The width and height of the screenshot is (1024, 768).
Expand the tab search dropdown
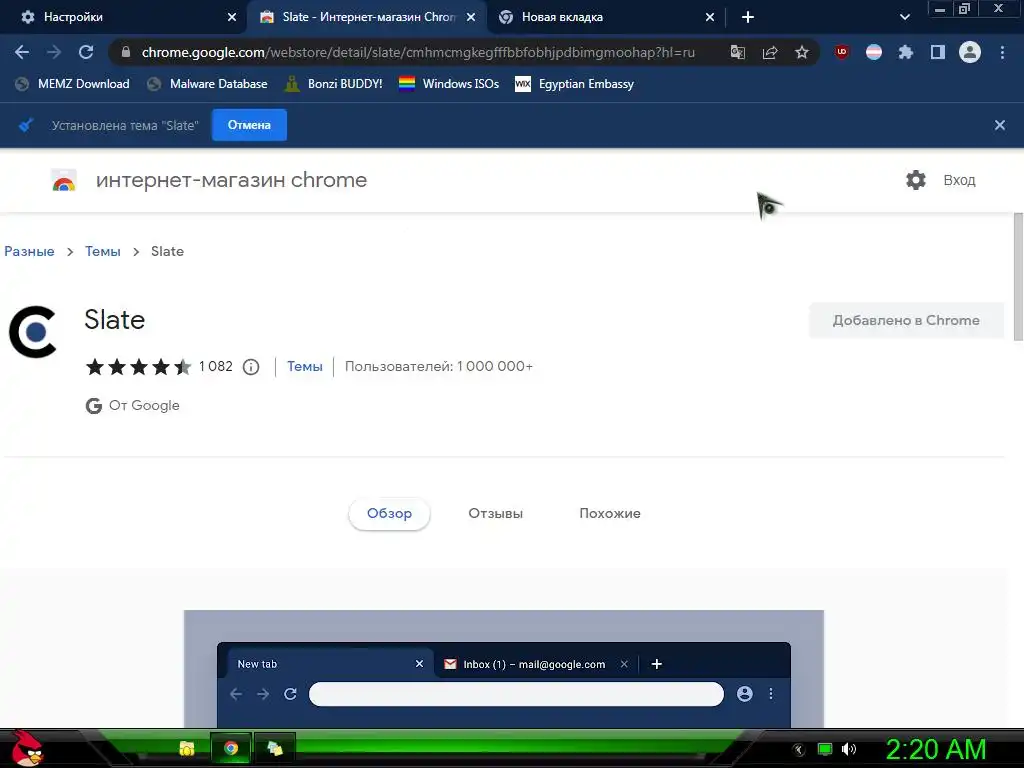[904, 17]
